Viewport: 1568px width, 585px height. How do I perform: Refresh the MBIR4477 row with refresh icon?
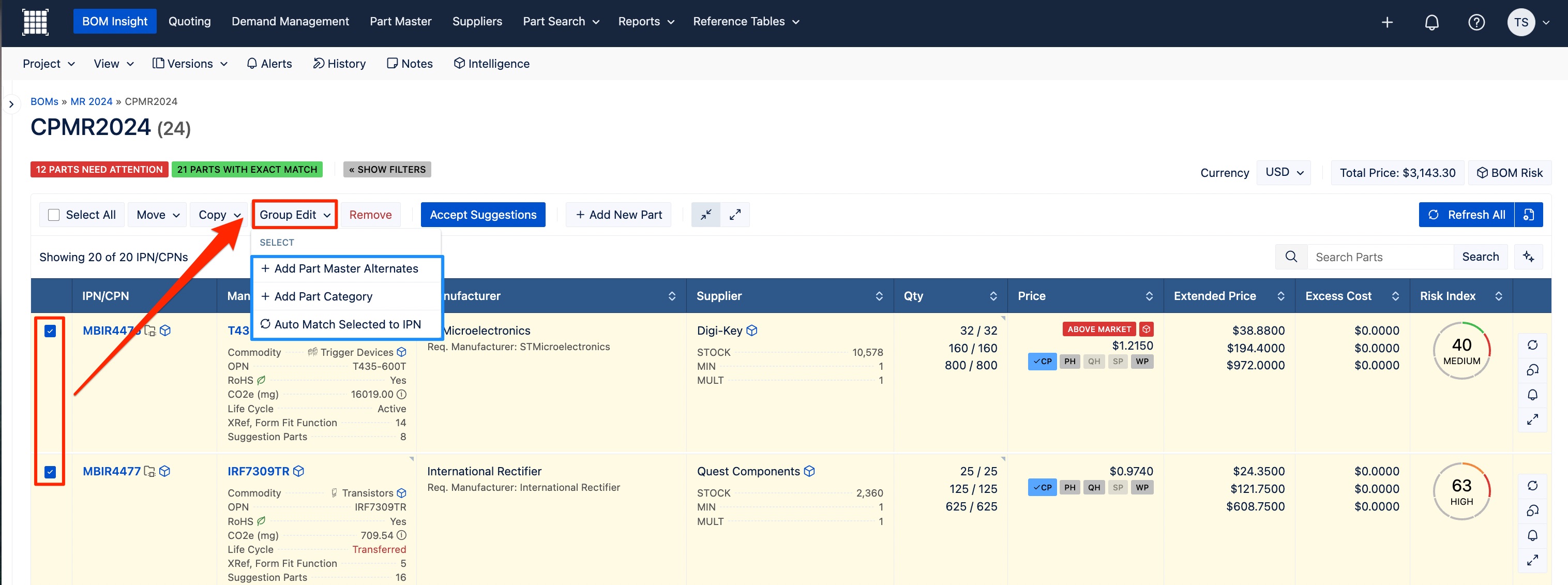pyautogui.click(x=1533, y=486)
